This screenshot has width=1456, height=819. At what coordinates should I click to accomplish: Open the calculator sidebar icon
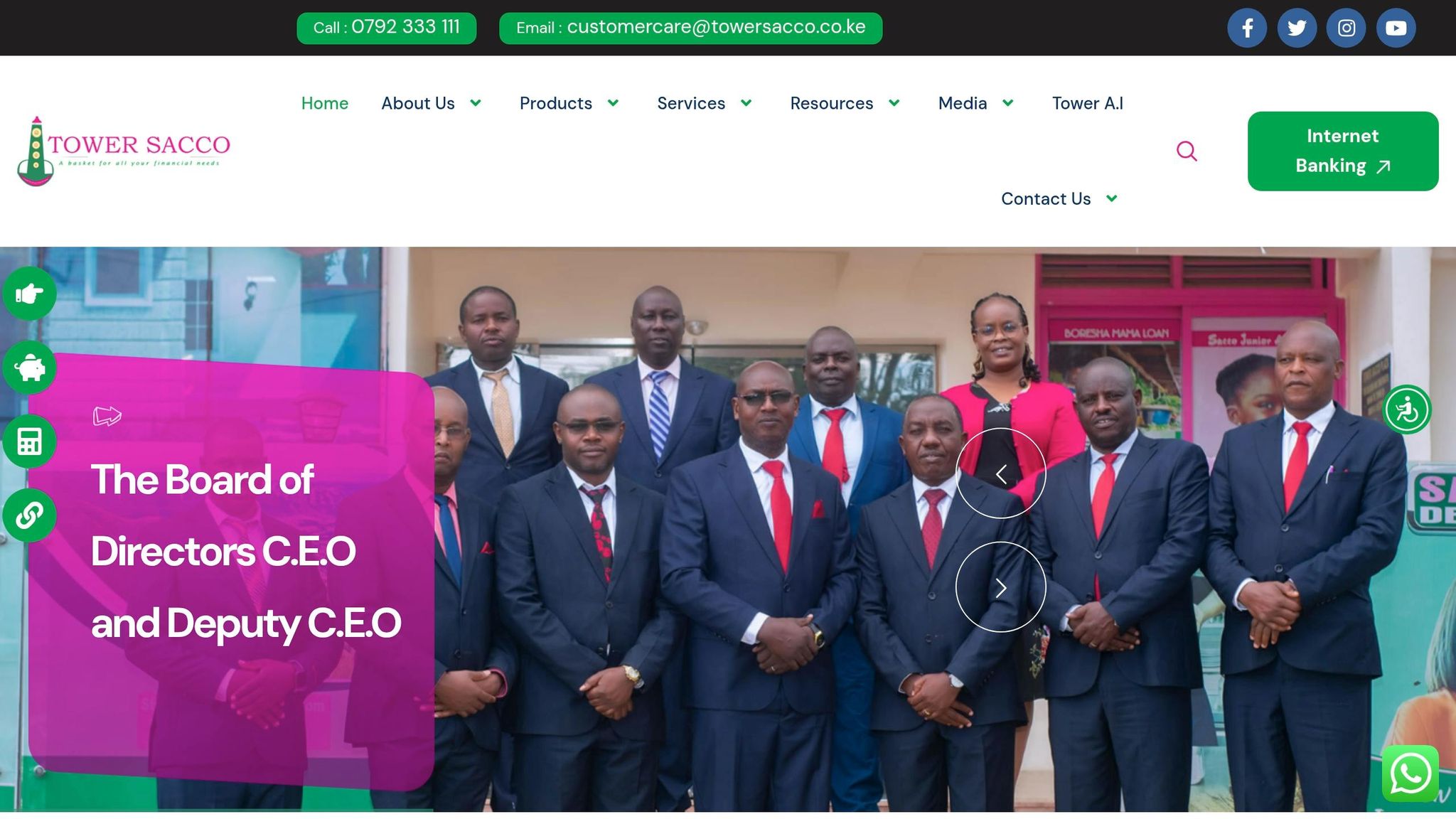pos(29,441)
